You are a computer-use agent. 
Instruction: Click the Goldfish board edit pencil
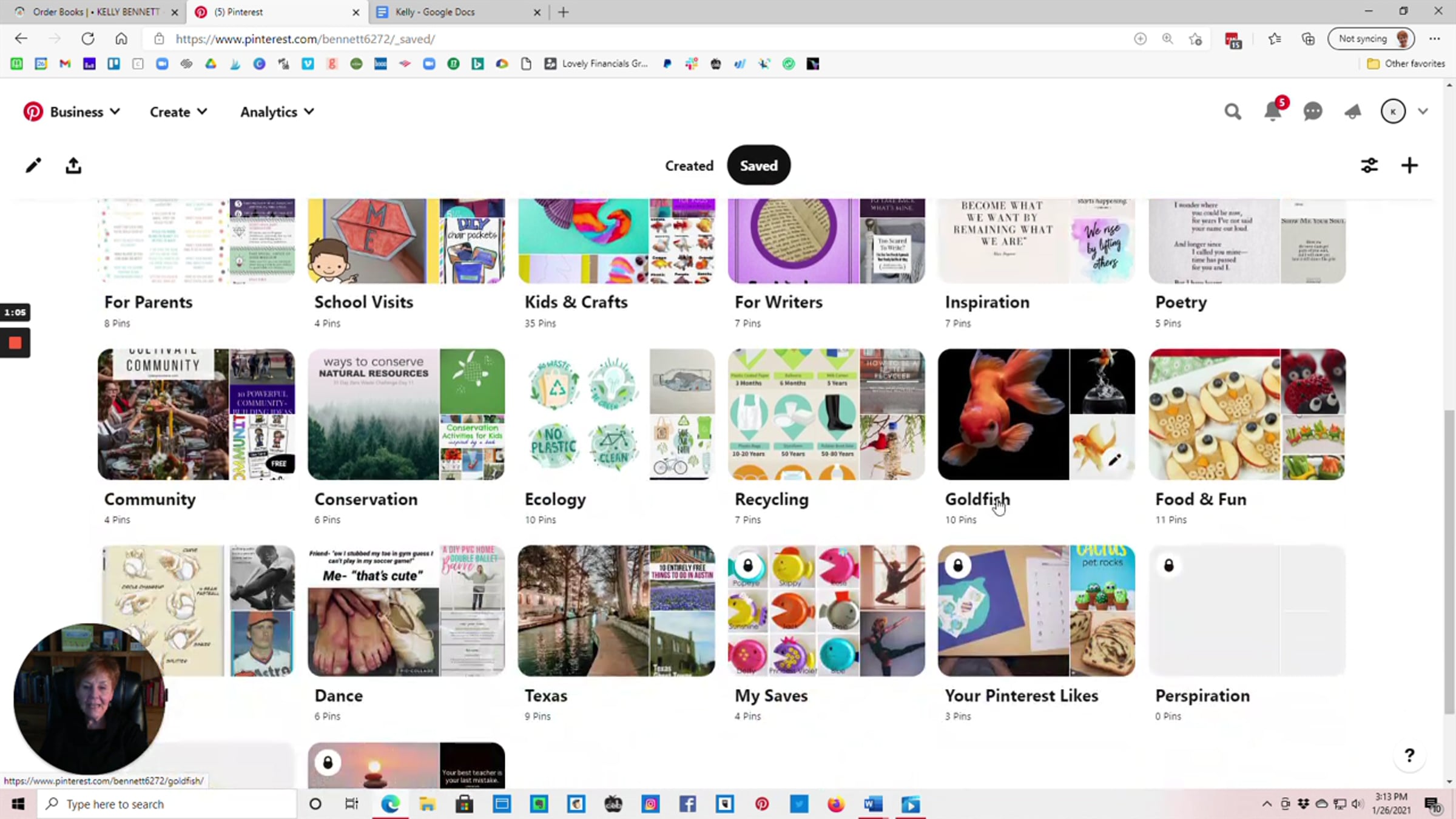click(1114, 460)
